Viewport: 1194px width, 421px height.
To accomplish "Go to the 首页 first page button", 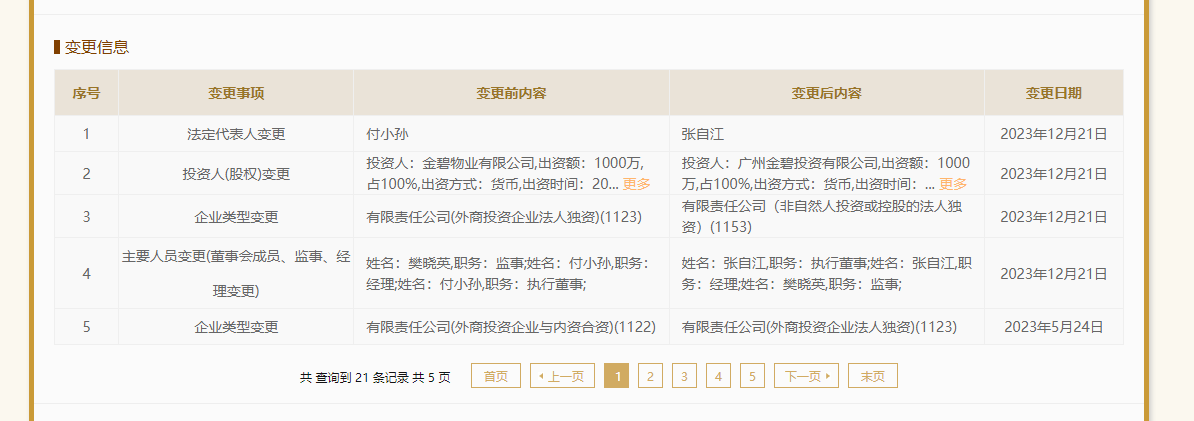I will click(495, 376).
